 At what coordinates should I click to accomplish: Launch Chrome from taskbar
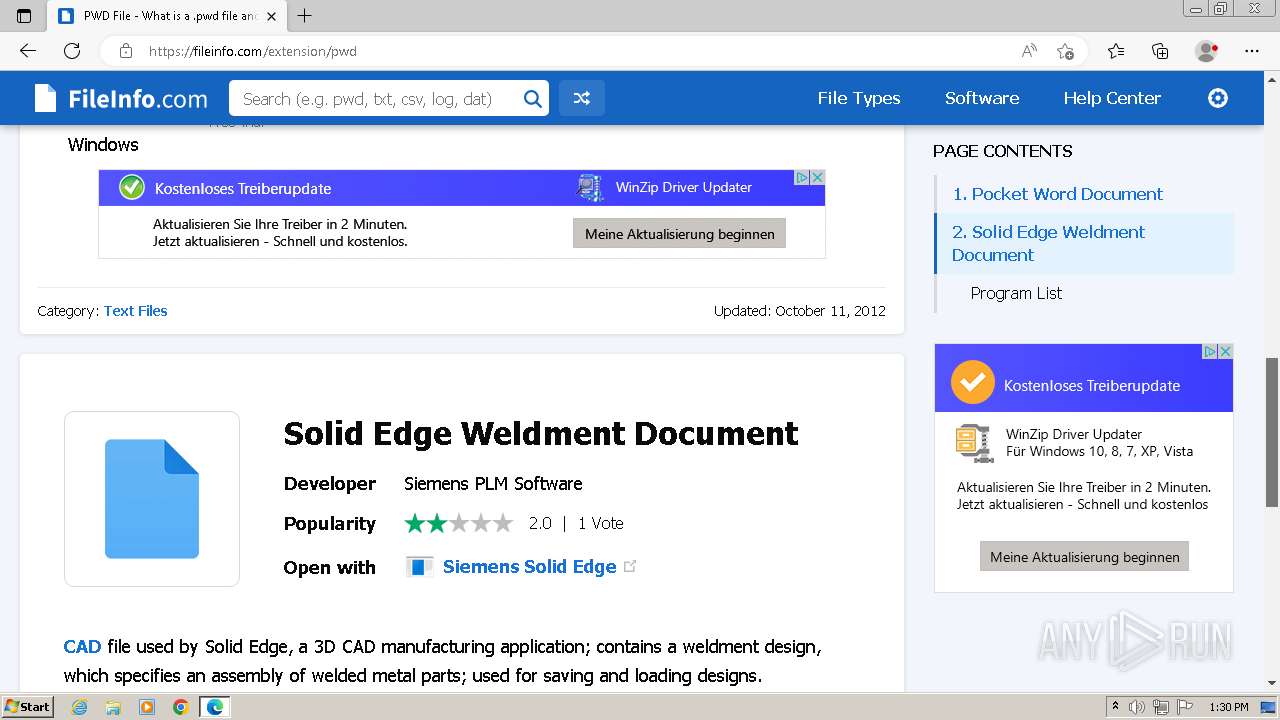point(180,707)
